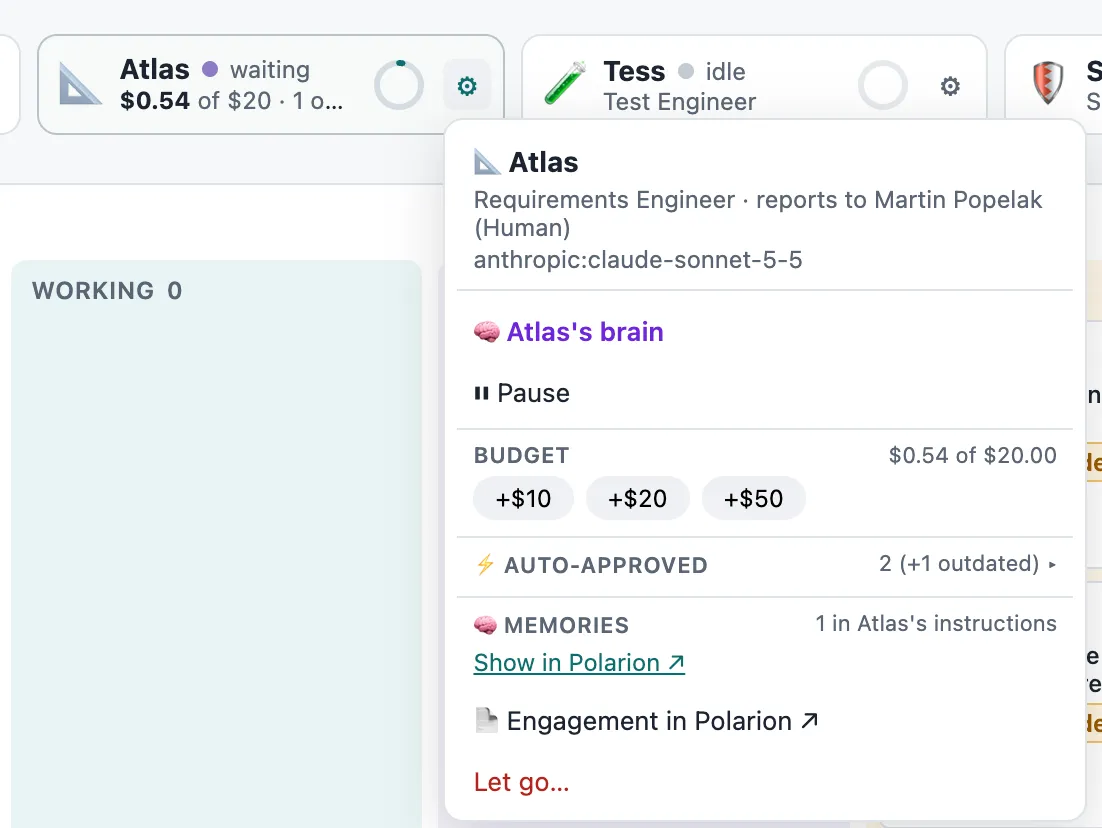Add $20 to Atlas budget

pyautogui.click(x=637, y=498)
